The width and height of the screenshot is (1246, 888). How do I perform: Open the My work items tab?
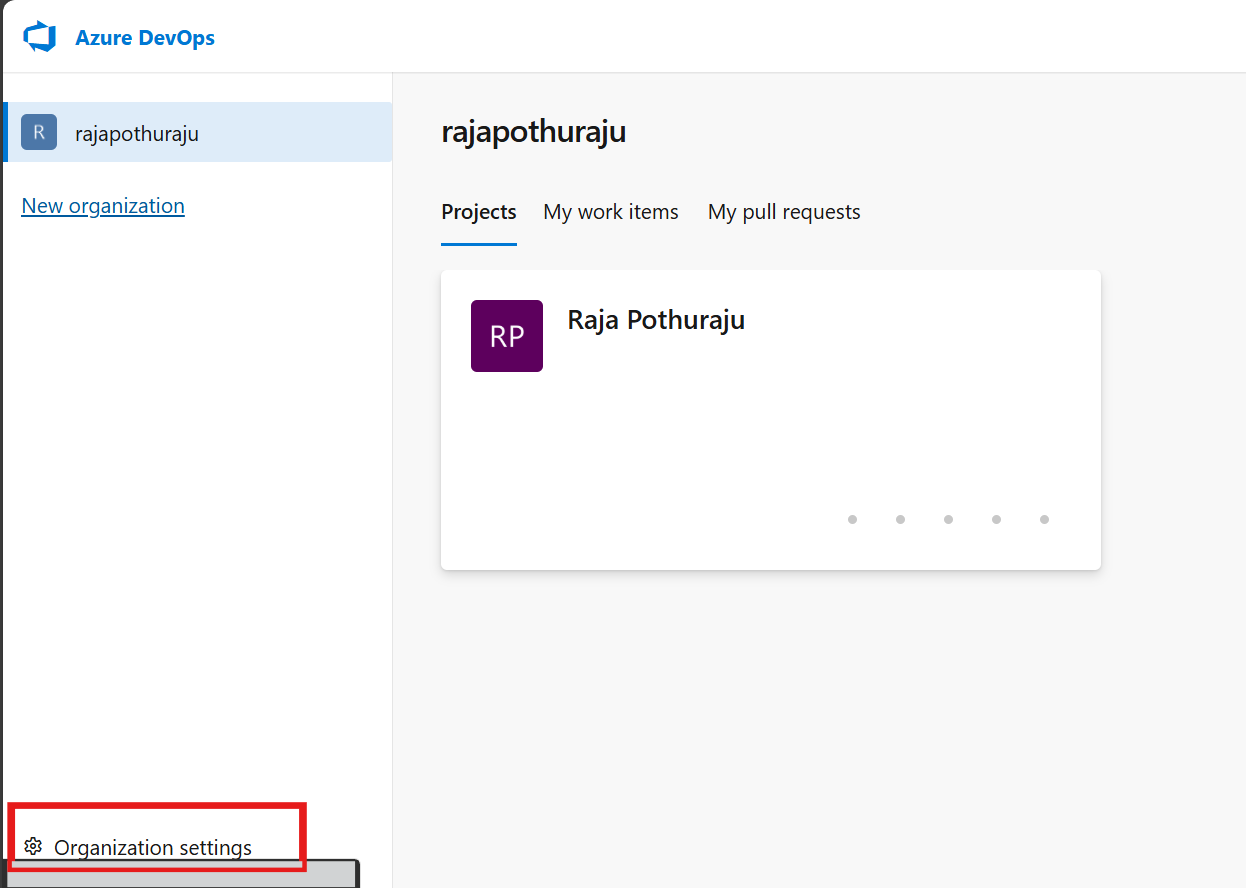click(x=611, y=212)
